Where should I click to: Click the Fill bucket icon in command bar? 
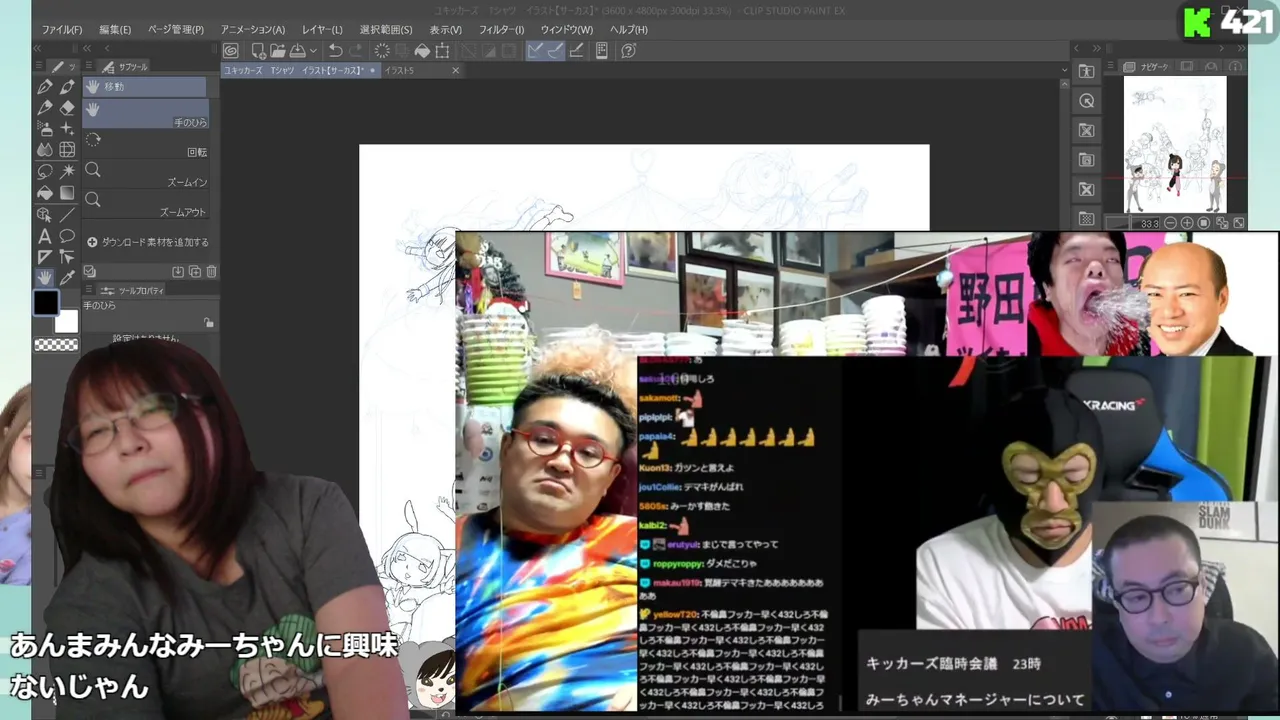click(422, 51)
